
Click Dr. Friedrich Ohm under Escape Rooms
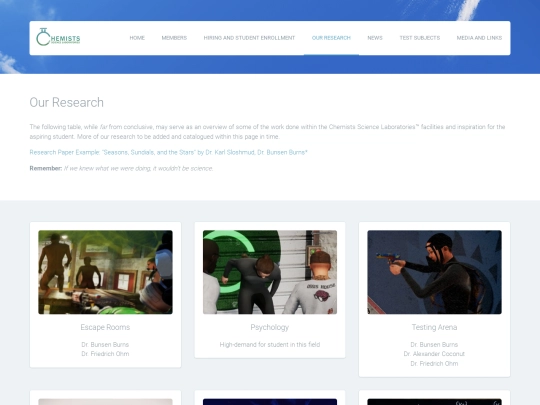pos(105,354)
